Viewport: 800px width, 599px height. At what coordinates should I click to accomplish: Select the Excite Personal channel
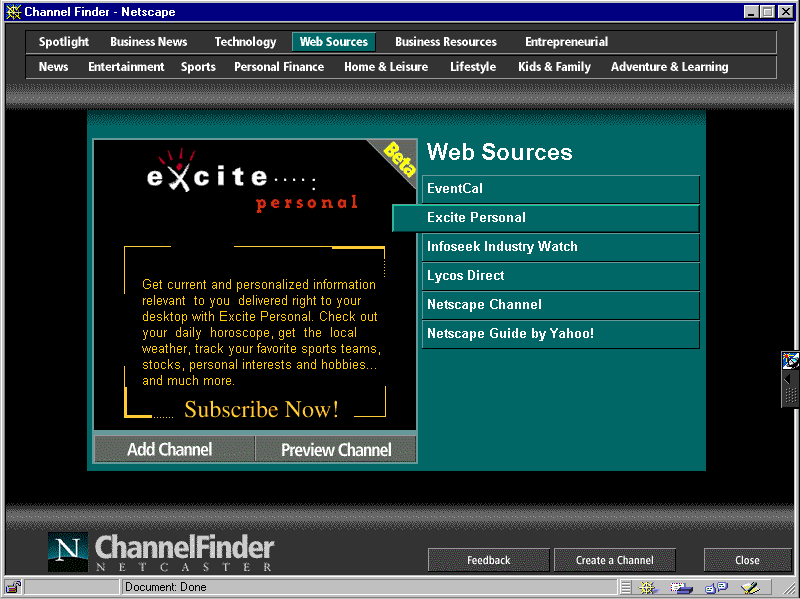pyautogui.click(x=546, y=218)
